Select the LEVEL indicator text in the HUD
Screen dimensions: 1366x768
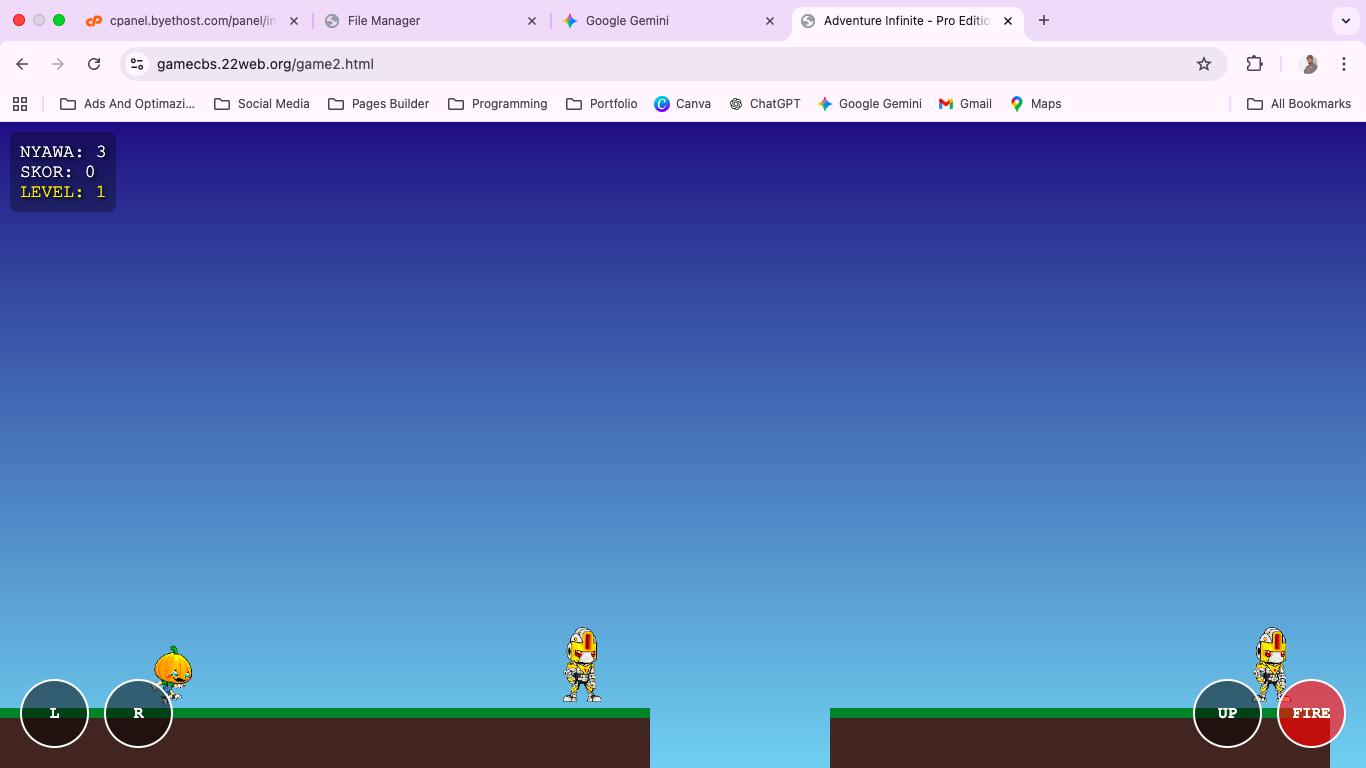click(62, 191)
